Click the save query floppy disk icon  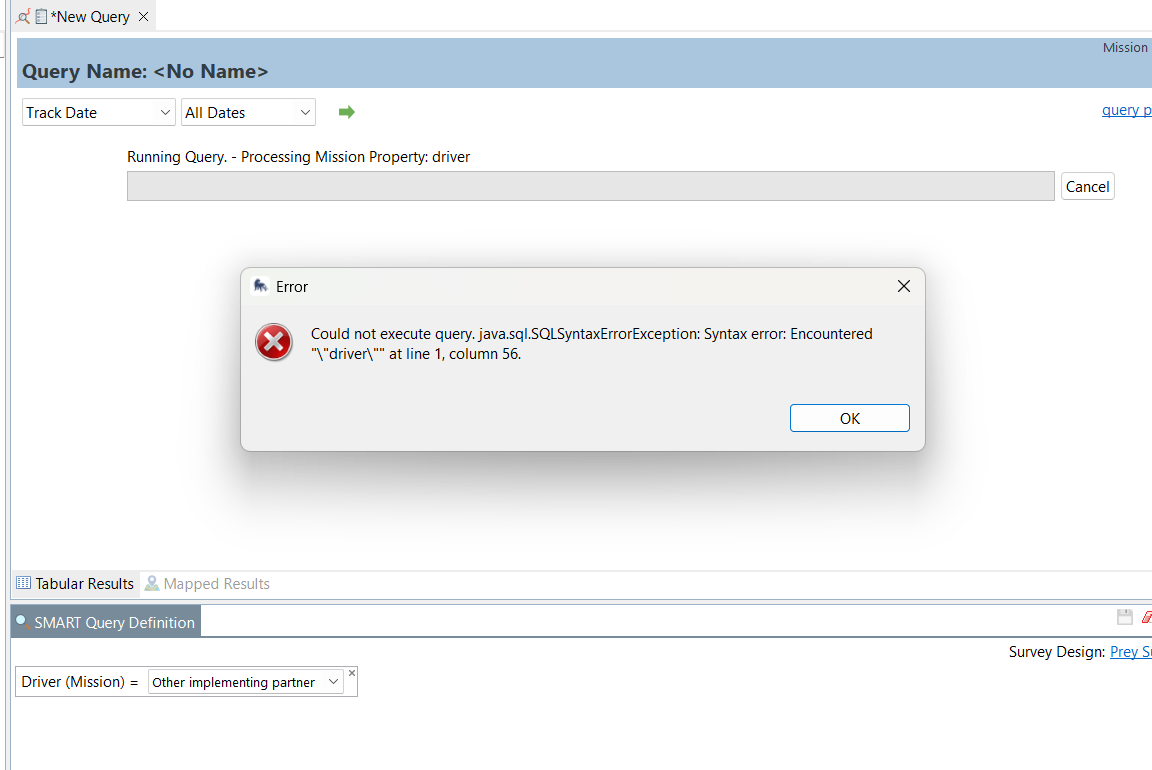pyautogui.click(x=1124, y=617)
